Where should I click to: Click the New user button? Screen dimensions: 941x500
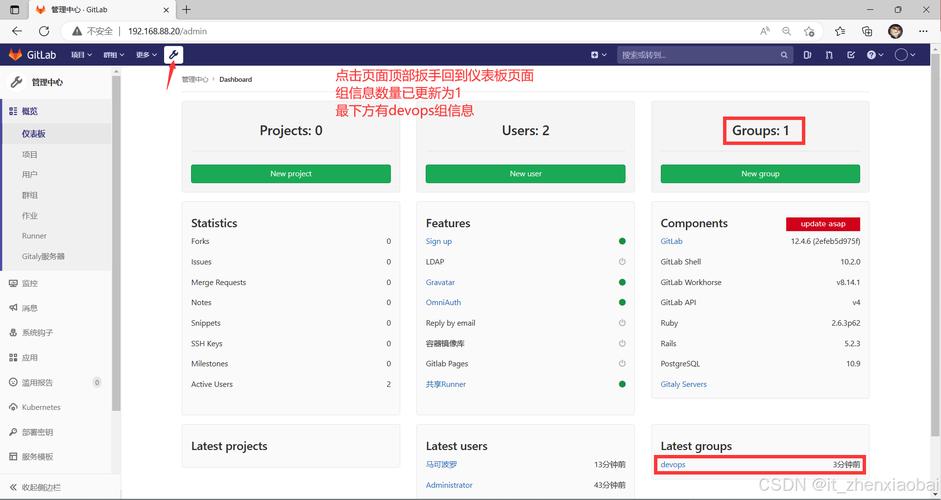coord(525,173)
